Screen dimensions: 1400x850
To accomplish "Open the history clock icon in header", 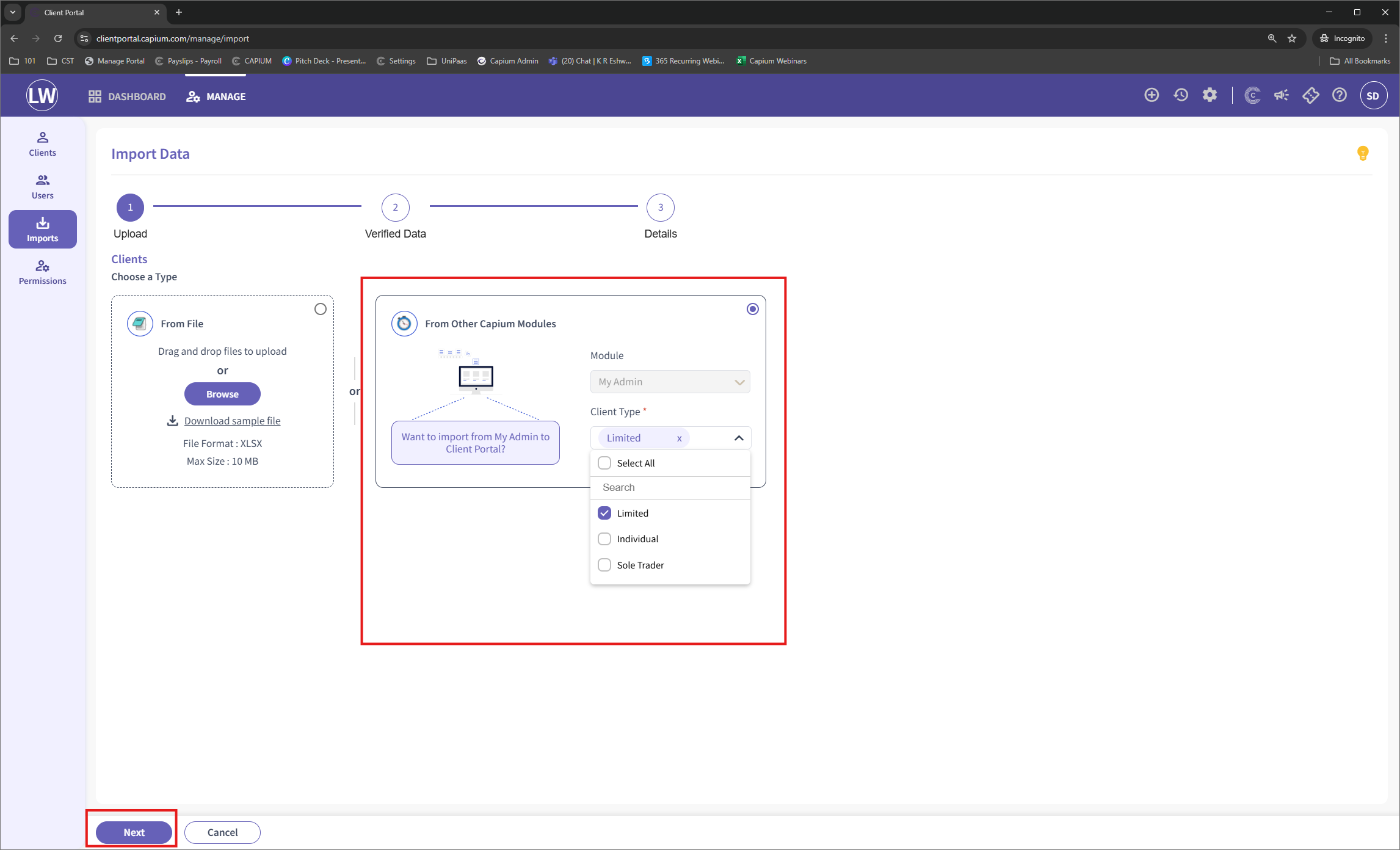I will (1180, 95).
